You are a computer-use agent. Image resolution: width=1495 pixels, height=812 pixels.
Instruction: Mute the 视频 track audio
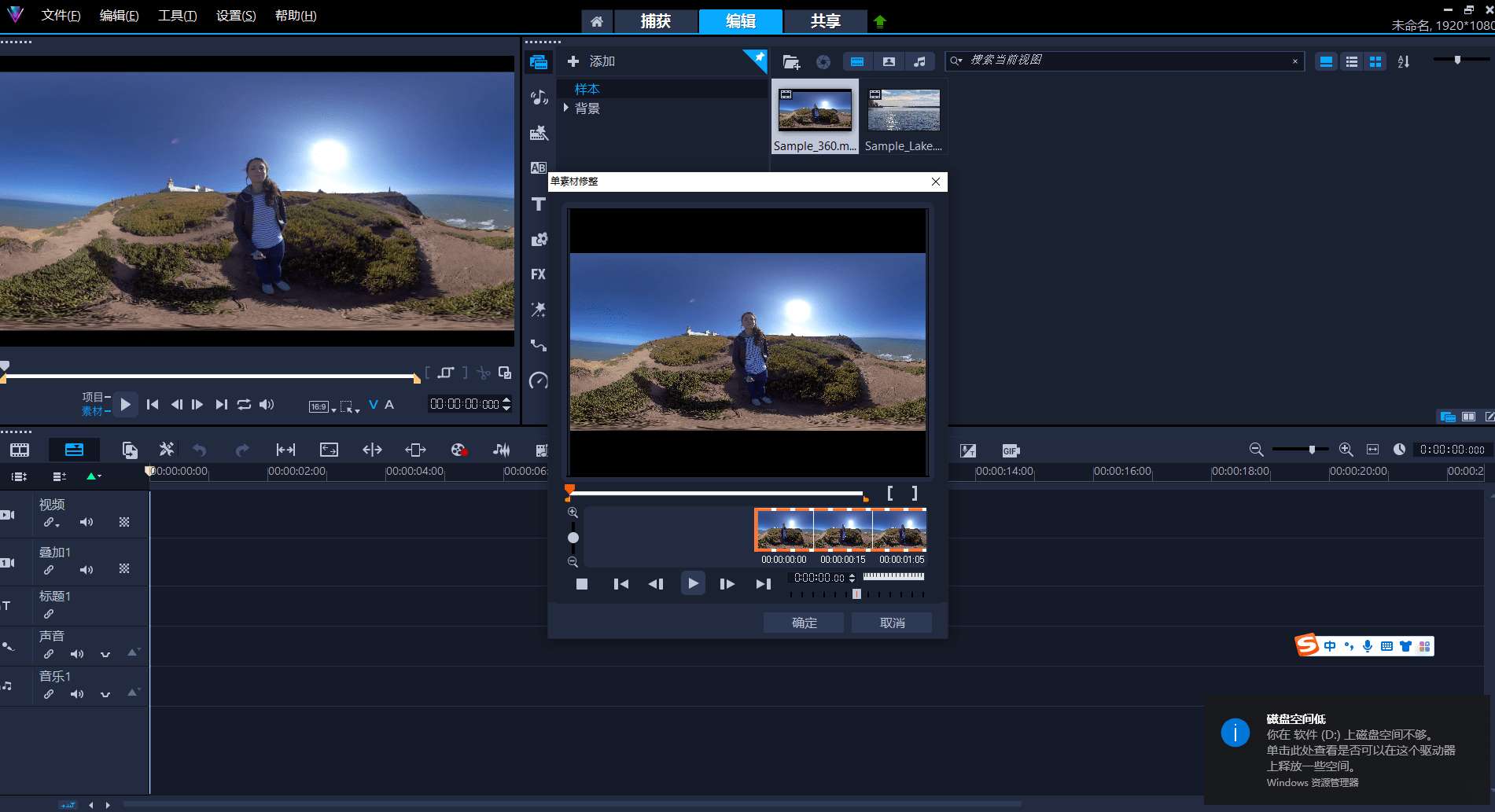click(87, 522)
